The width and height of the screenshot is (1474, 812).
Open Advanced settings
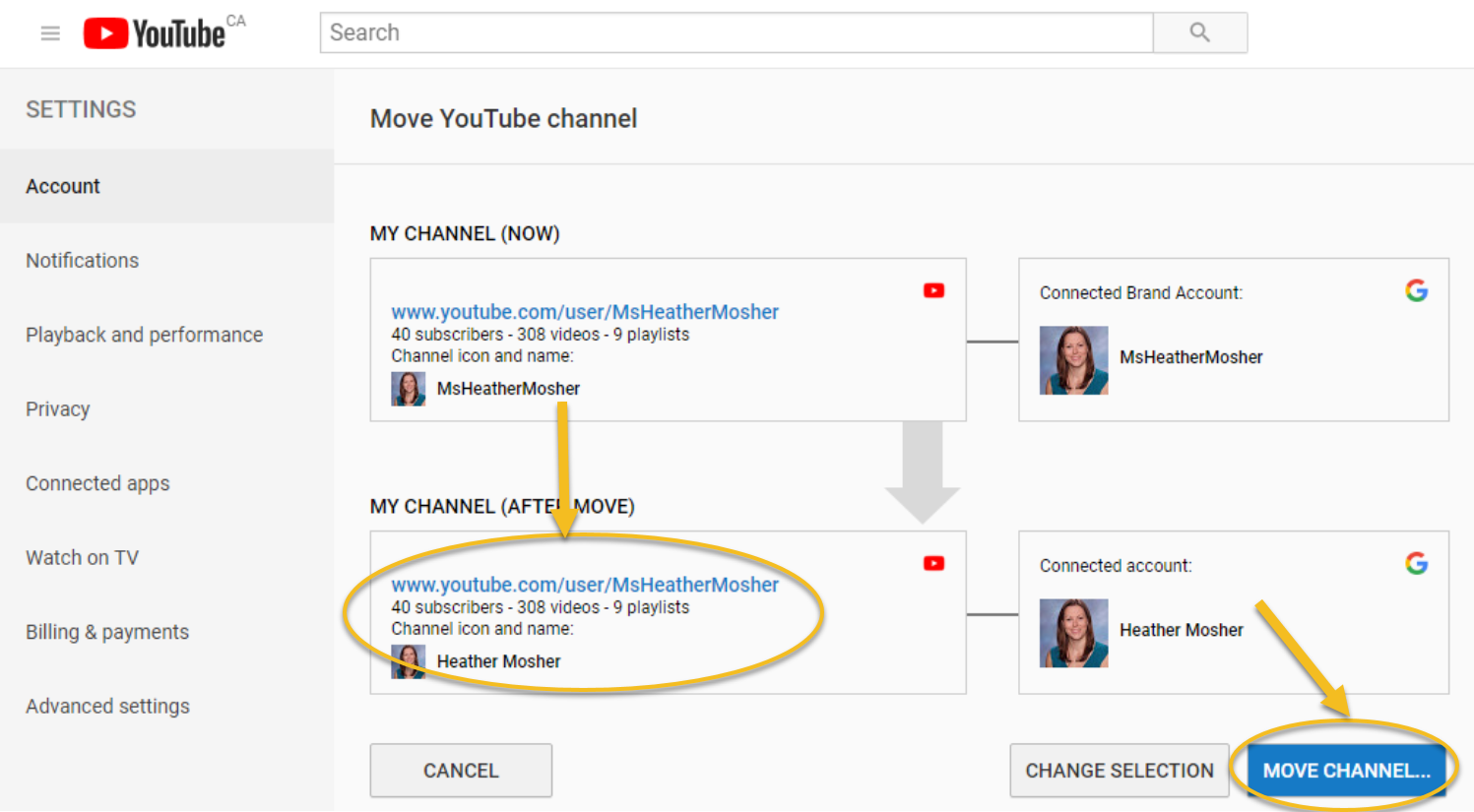pos(167,707)
